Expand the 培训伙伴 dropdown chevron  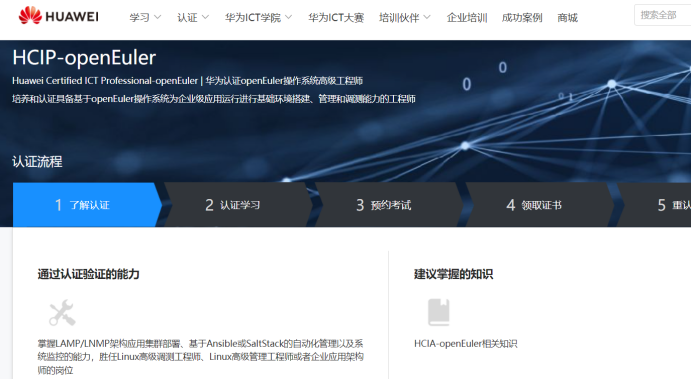pyautogui.click(x=427, y=17)
